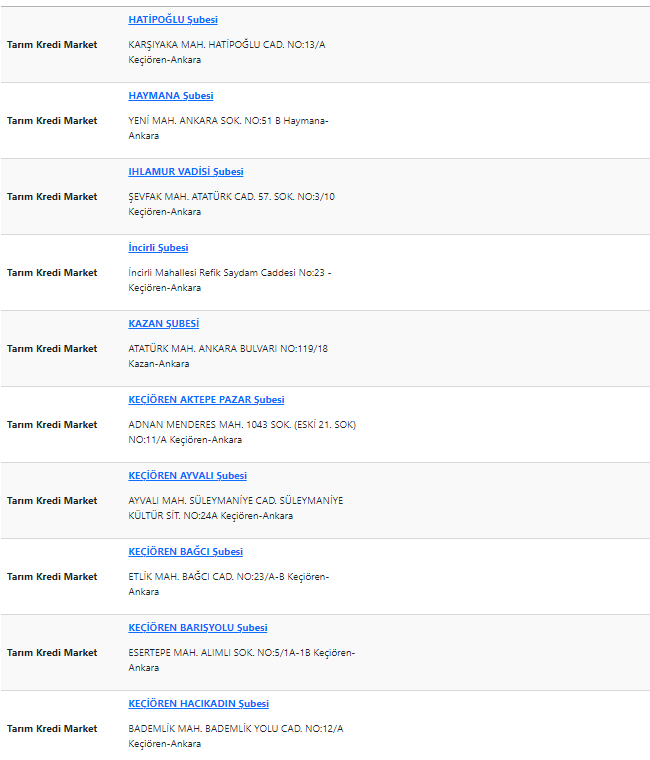Click 'Tarım Kredi Market' in the BARIŞYOLU row
The image size is (650, 760).
point(52,653)
